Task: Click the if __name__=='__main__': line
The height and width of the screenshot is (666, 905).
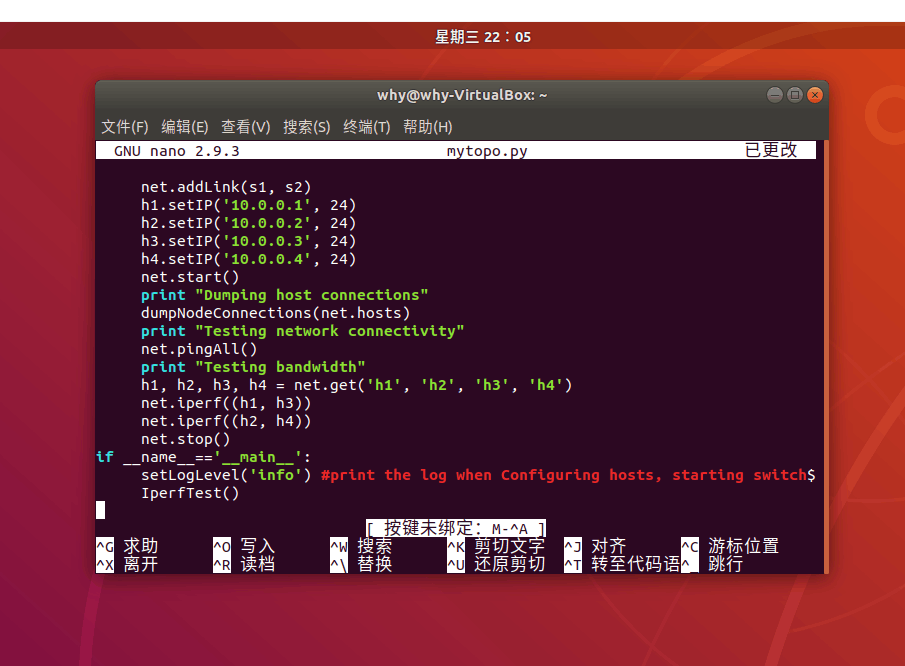Action: coord(204,457)
